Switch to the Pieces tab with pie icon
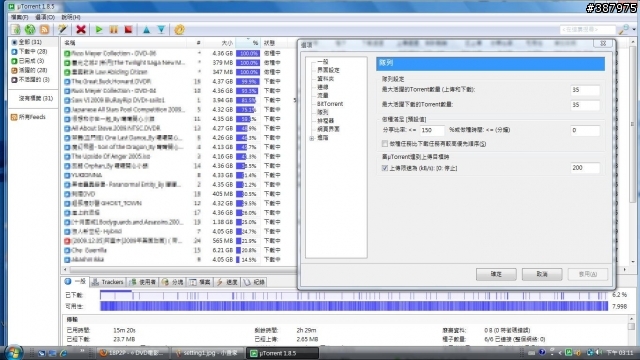This screenshot has width=640, height=360. coord(173,282)
